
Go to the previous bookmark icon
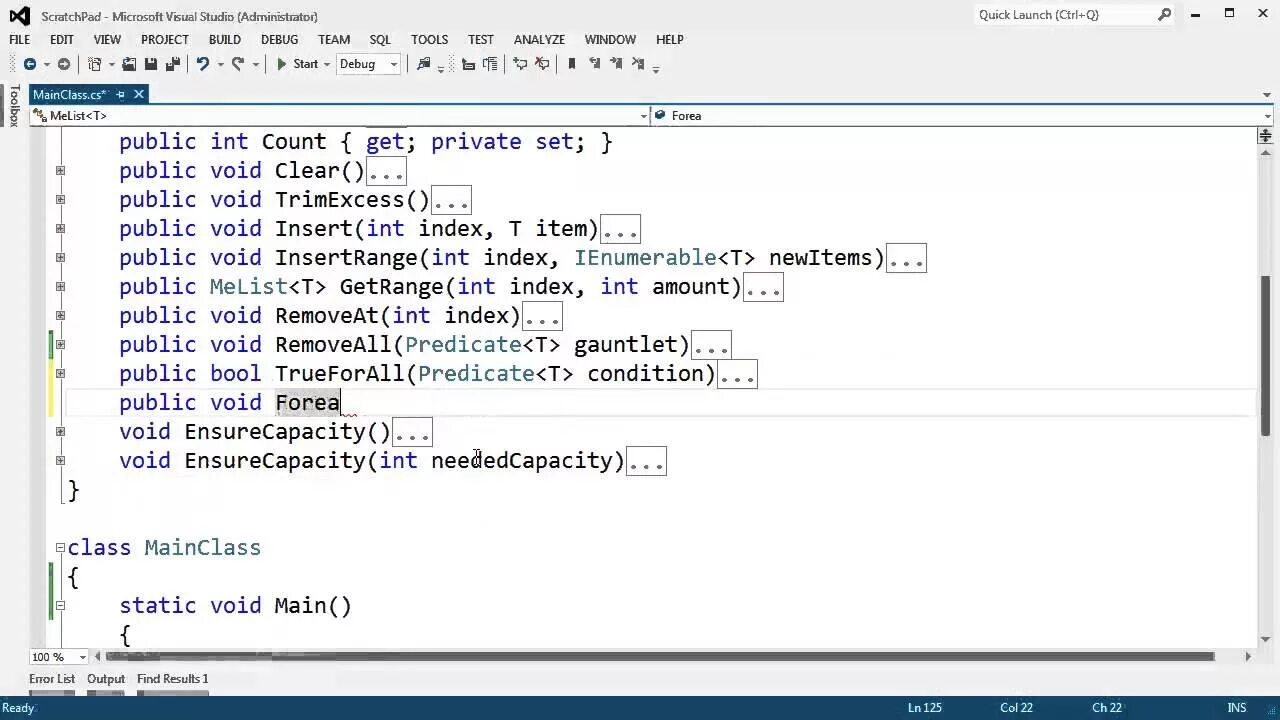point(594,64)
